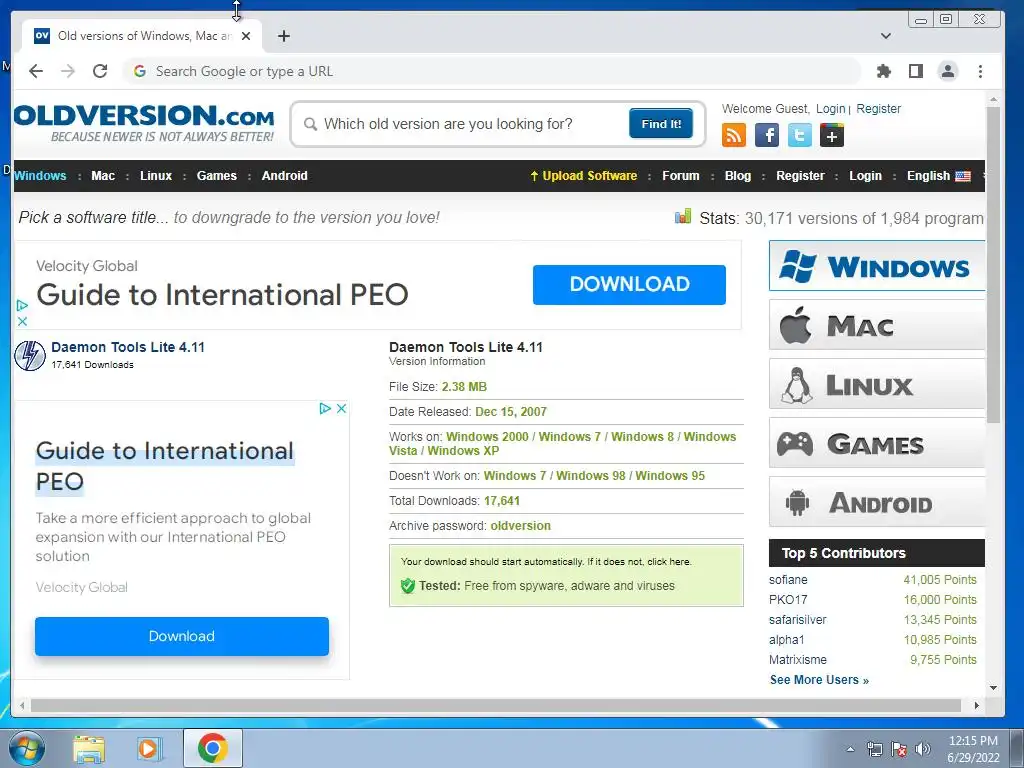Open the Linux nav menu item

click(x=156, y=176)
